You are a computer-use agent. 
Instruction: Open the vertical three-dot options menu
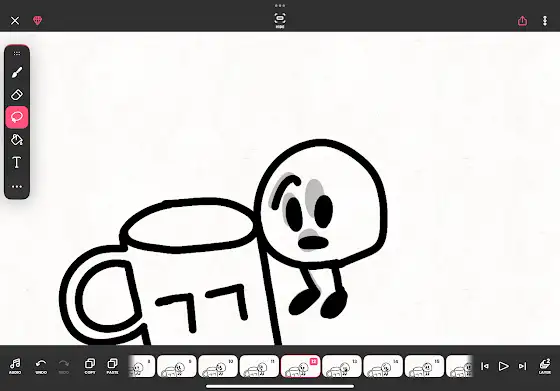545,21
